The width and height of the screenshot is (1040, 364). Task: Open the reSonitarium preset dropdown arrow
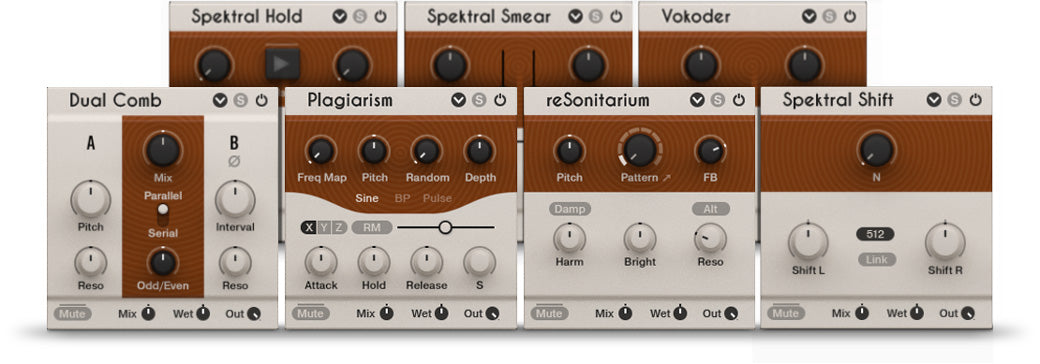pos(697,100)
